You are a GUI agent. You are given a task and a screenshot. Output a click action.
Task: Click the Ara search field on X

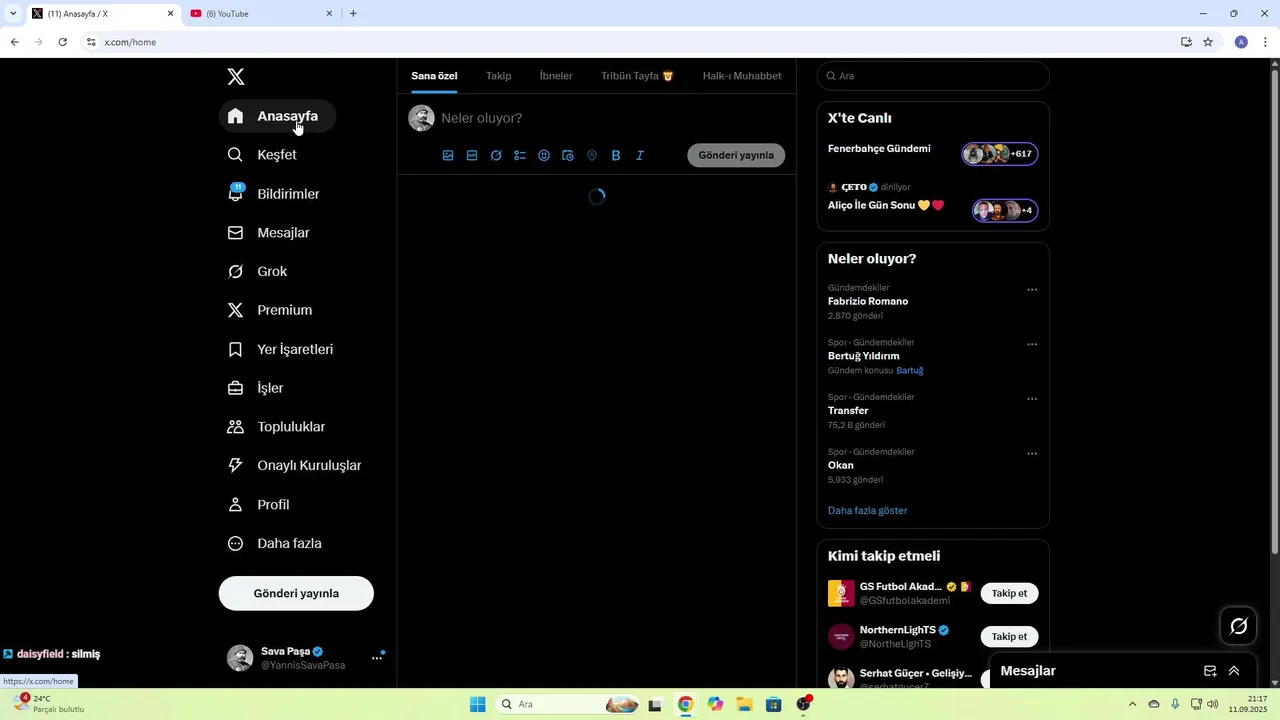click(933, 76)
